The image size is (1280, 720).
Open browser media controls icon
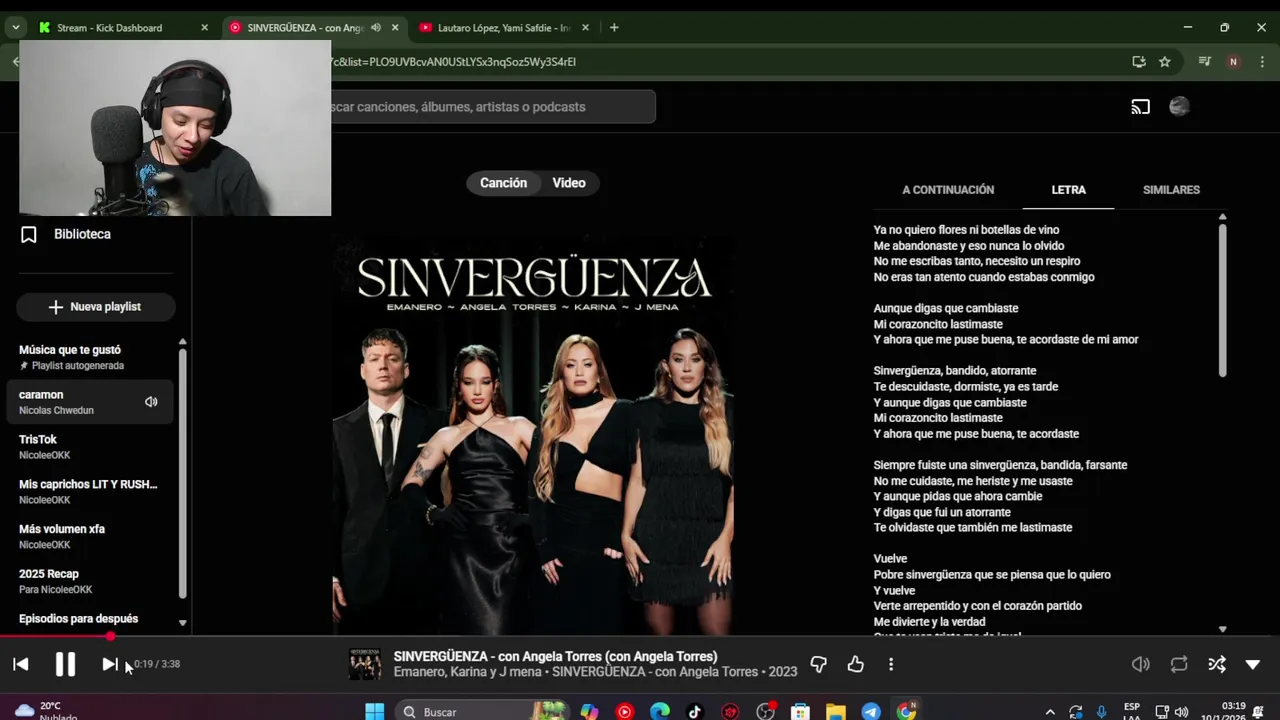[x=1203, y=62]
